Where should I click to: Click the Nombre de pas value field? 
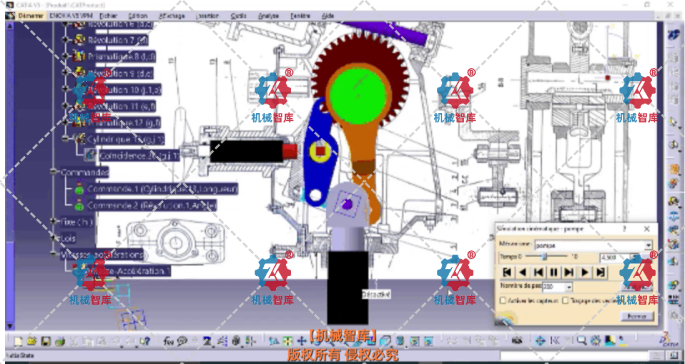point(553,287)
